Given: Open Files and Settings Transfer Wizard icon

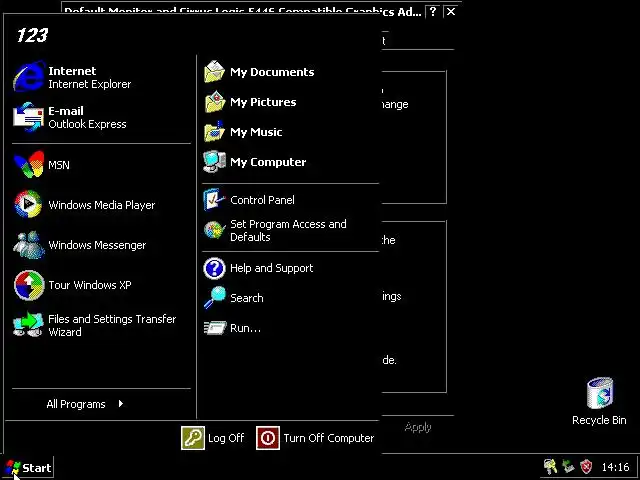Looking at the screenshot, I should tap(29, 325).
